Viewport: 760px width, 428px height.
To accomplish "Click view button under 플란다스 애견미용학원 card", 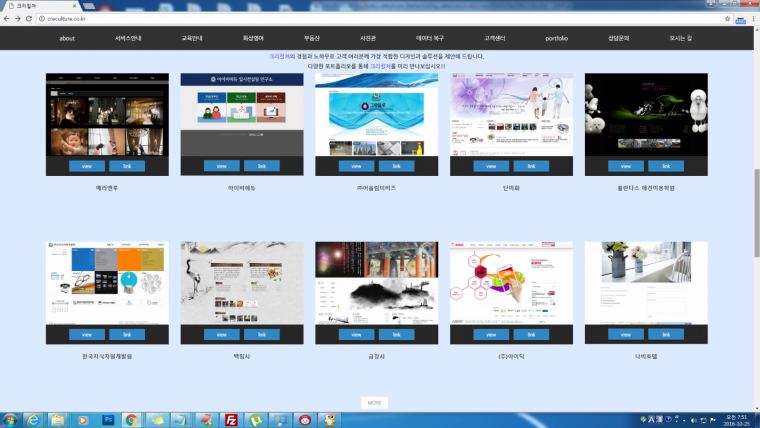I will point(626,166).
